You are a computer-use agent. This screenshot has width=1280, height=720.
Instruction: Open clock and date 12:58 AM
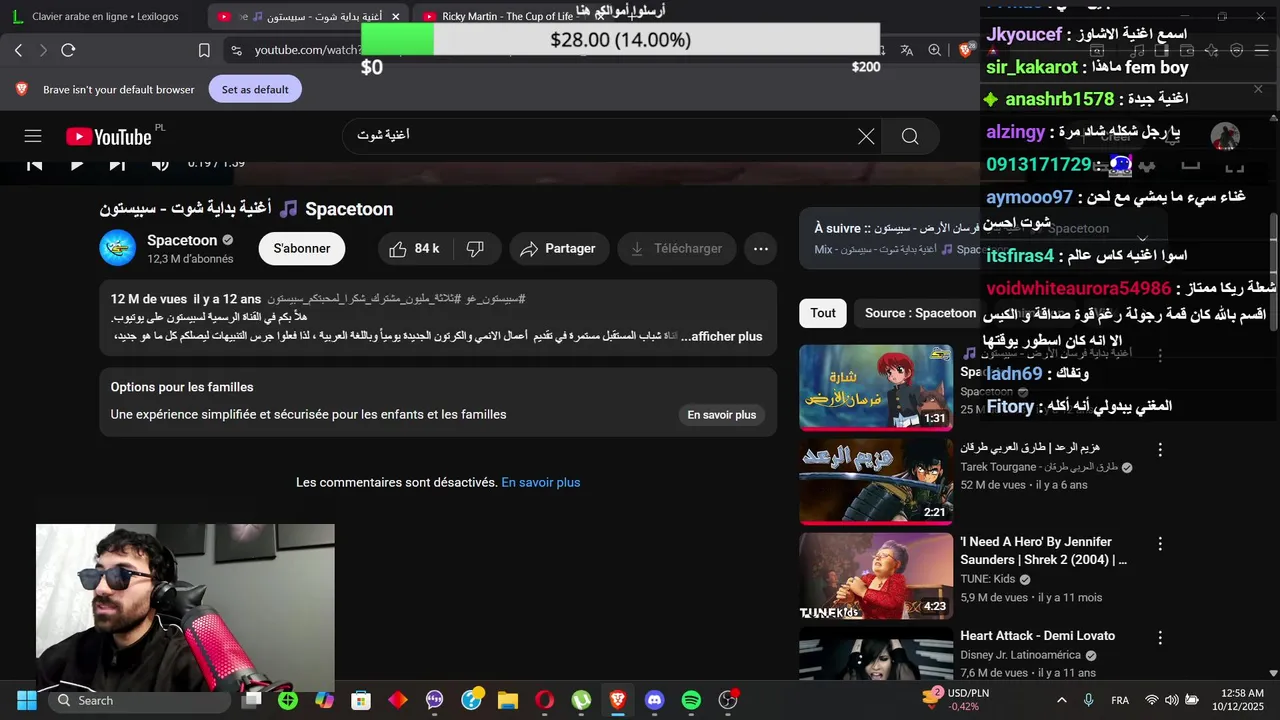pyautogui.click(x=1241, y=700)
